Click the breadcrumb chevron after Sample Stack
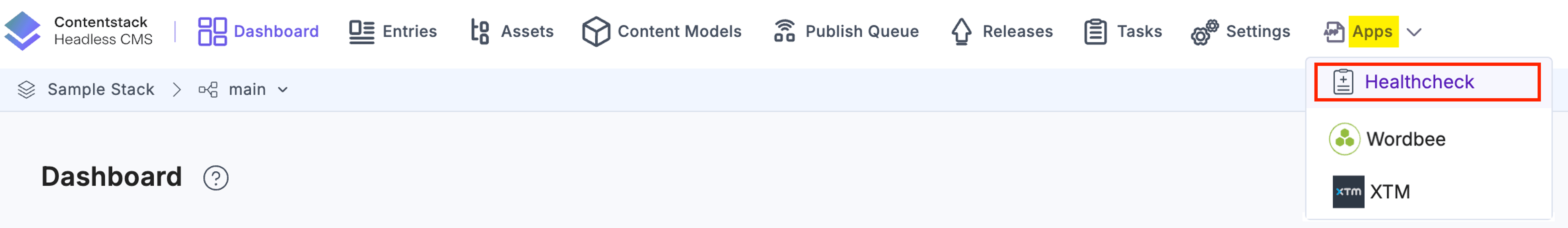This screenshot has height=228, width=1568. [x=176, y=90]
